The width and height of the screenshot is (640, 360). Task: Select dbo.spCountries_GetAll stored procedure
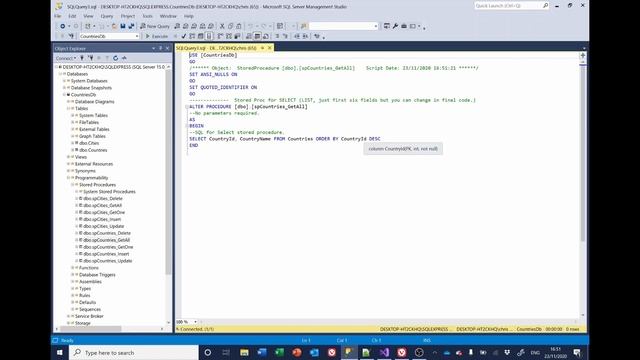(x=107, y=240)
